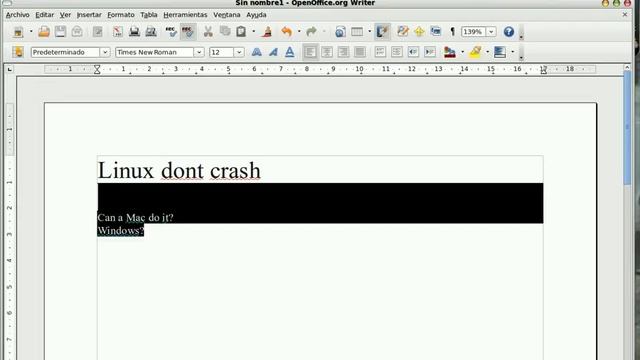Click the Times New Roman font field
This screenshot has height=360, width=640.
(154, 52)
